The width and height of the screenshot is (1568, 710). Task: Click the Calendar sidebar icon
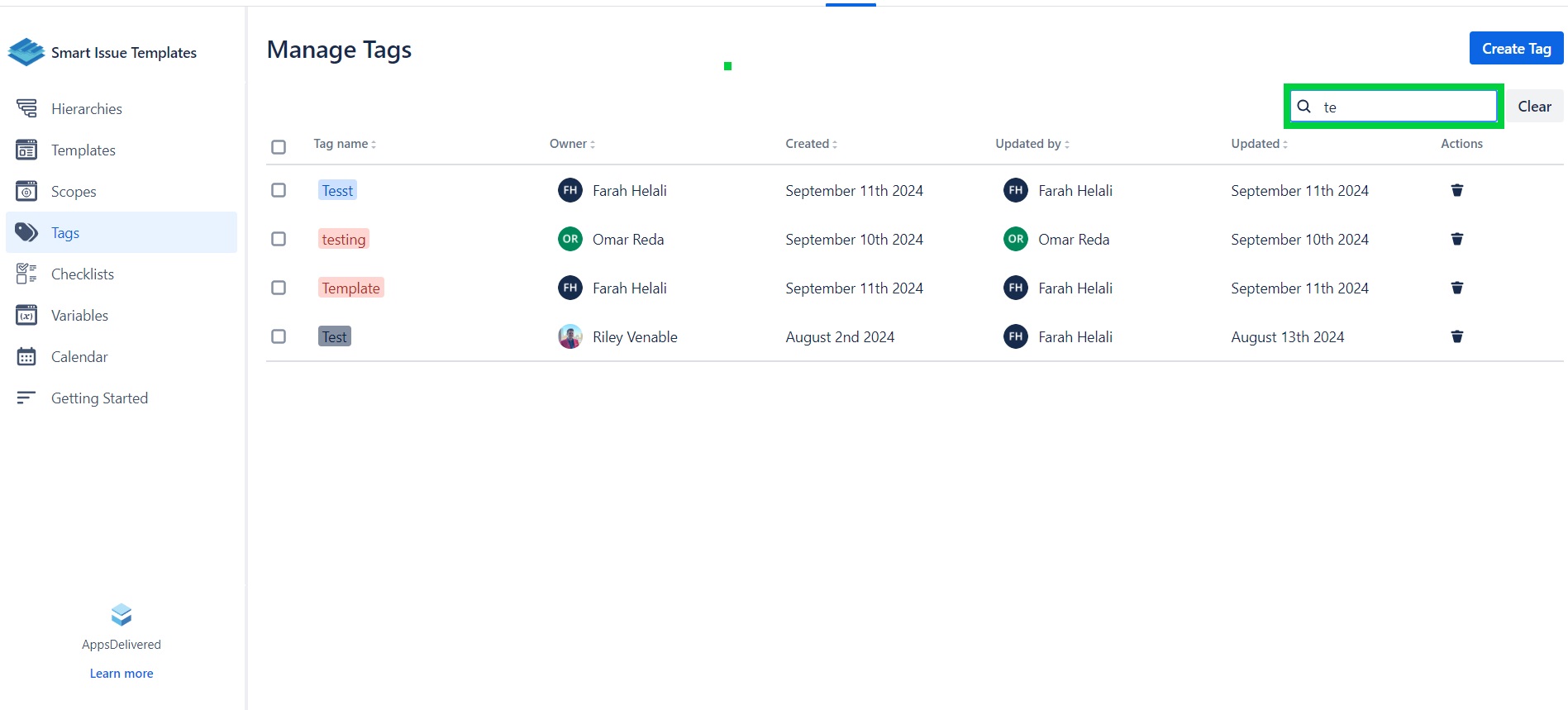pos(26,356)
